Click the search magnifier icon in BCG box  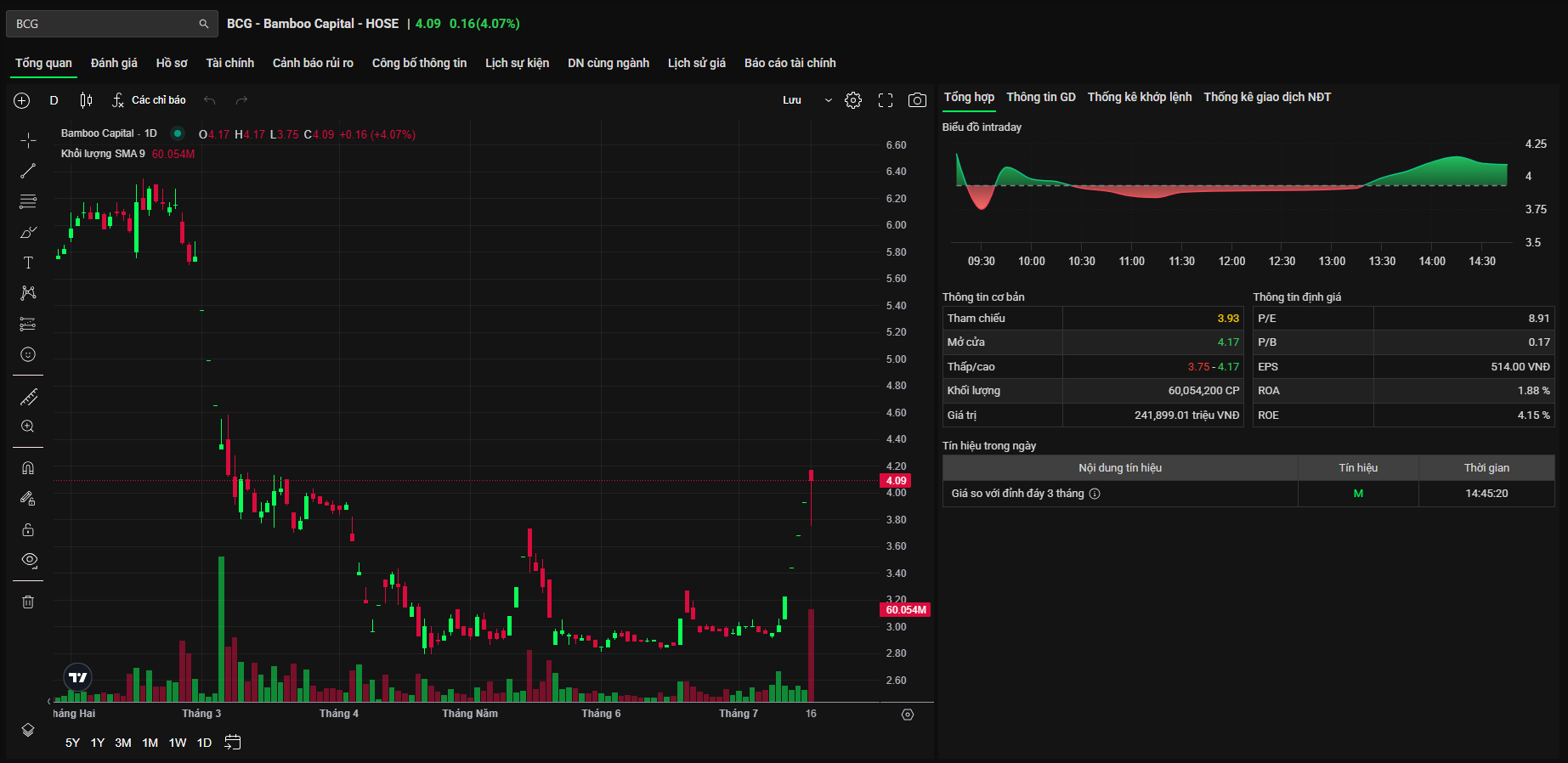coord(204,24)
